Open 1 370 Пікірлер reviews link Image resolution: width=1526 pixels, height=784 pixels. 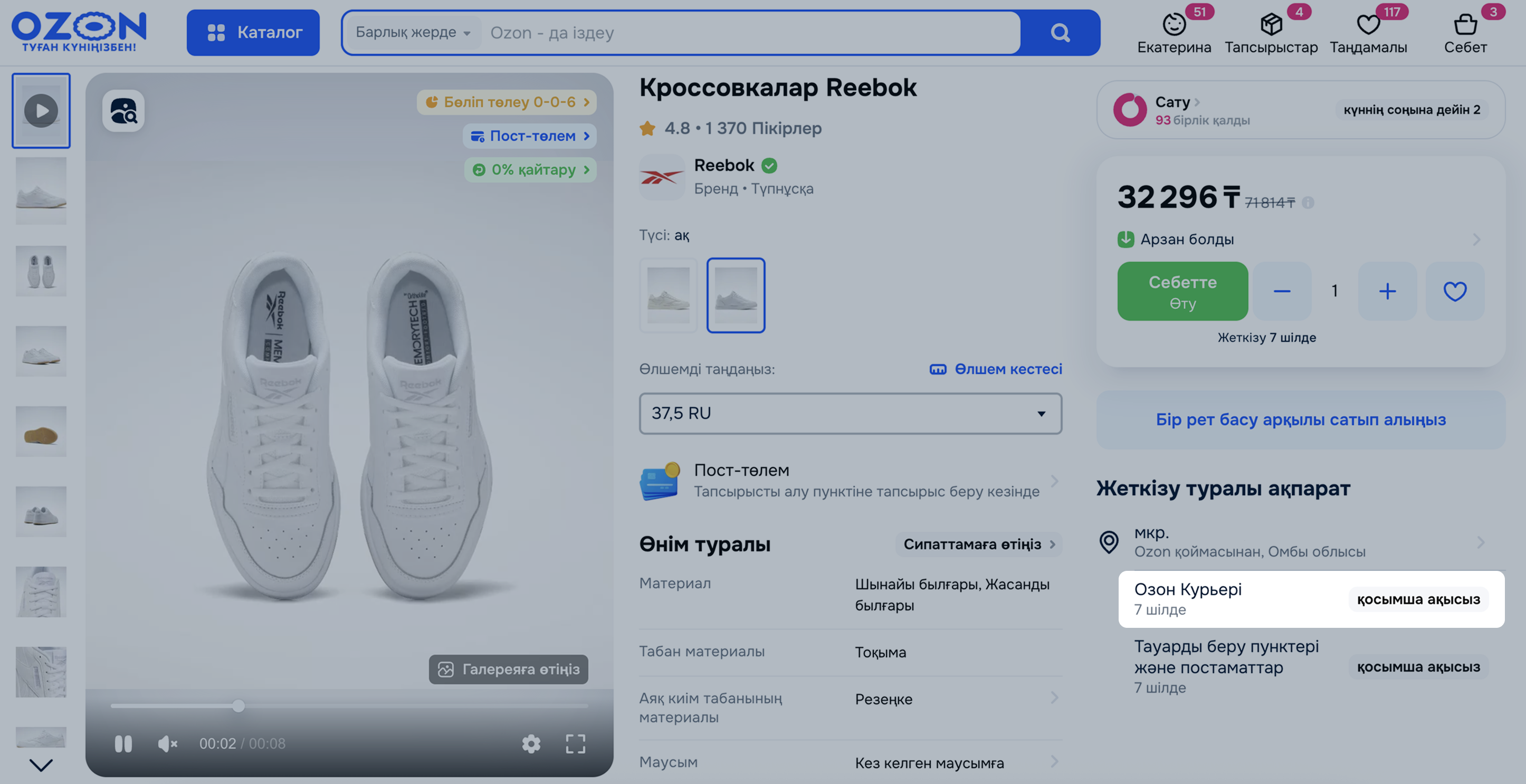click(x=763, y=128)
